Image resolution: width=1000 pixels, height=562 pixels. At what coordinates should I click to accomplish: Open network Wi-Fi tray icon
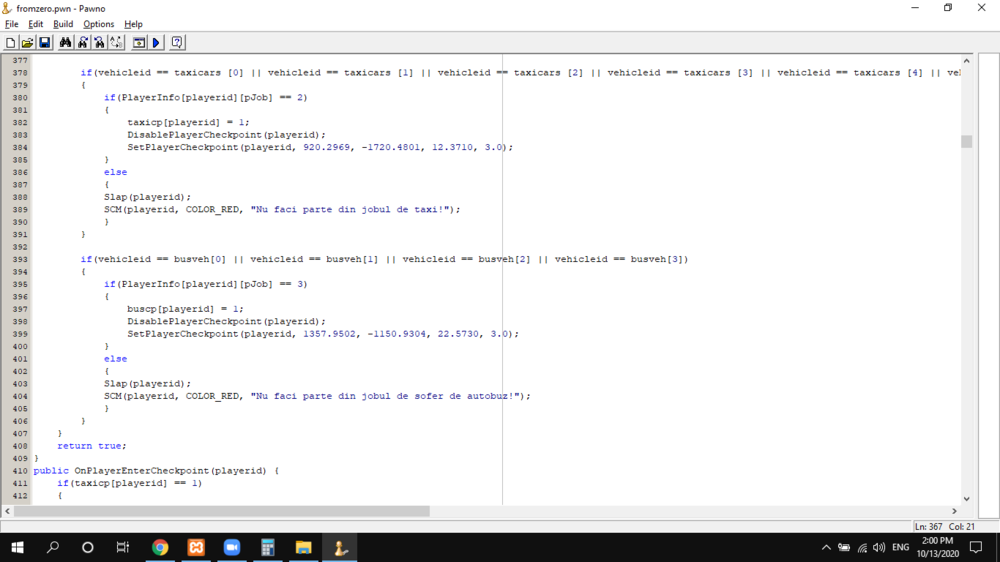[x=862, y=547]
